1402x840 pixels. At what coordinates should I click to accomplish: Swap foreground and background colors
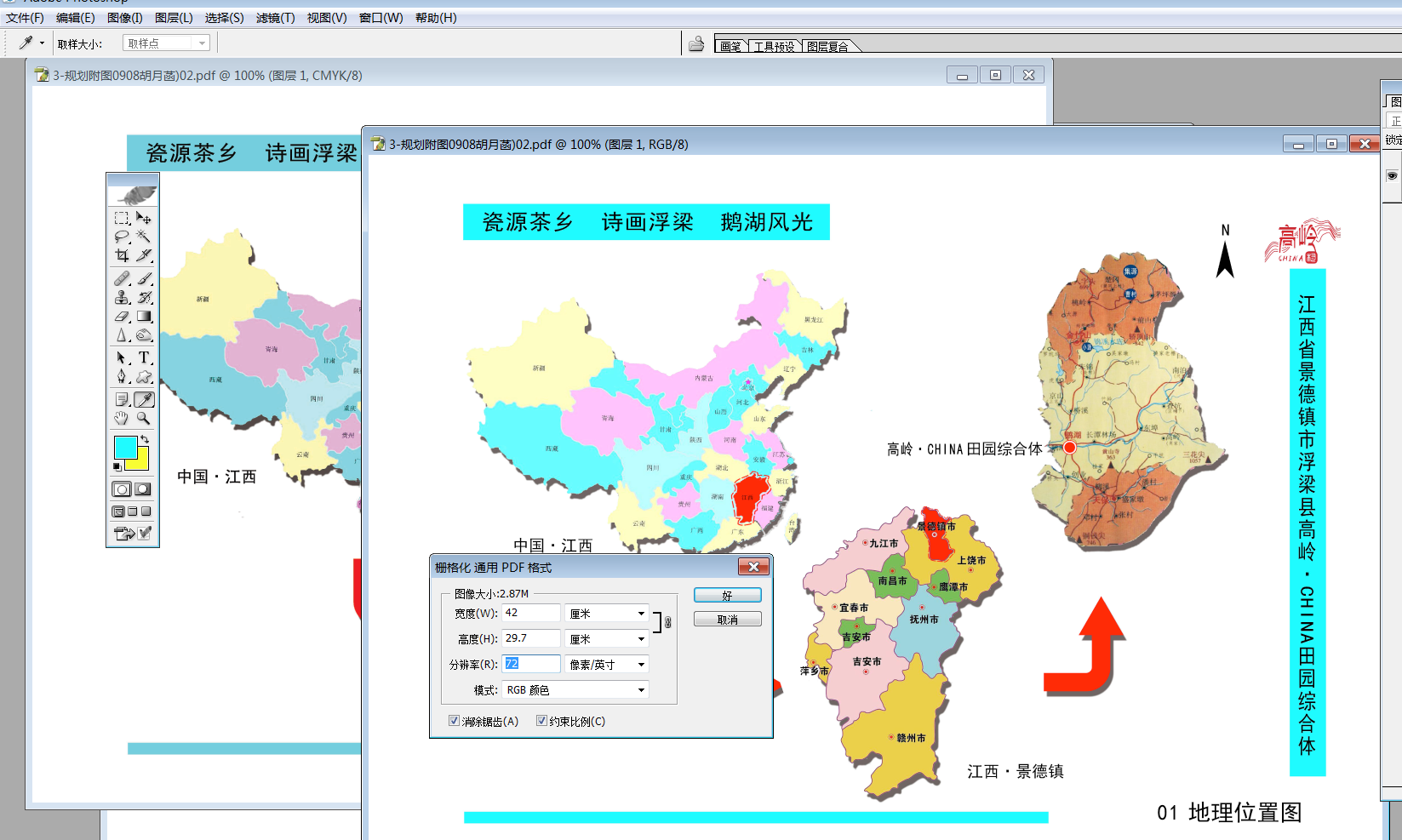[145, 439]
